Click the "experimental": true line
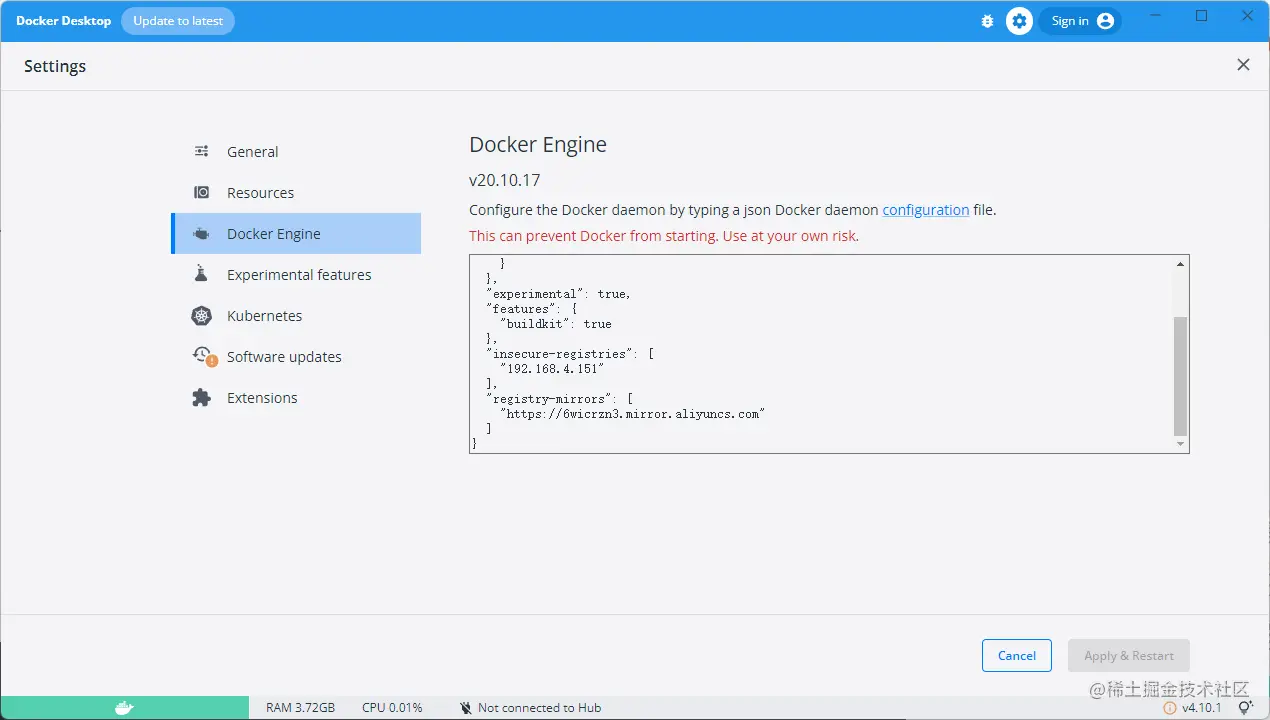1270x720 pixels. (x=558, y=294)
